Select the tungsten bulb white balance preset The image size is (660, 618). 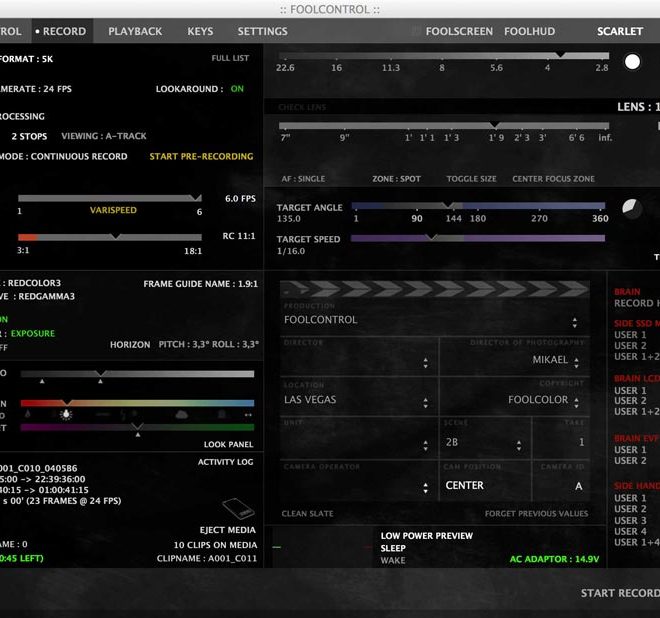pos(66,415)
